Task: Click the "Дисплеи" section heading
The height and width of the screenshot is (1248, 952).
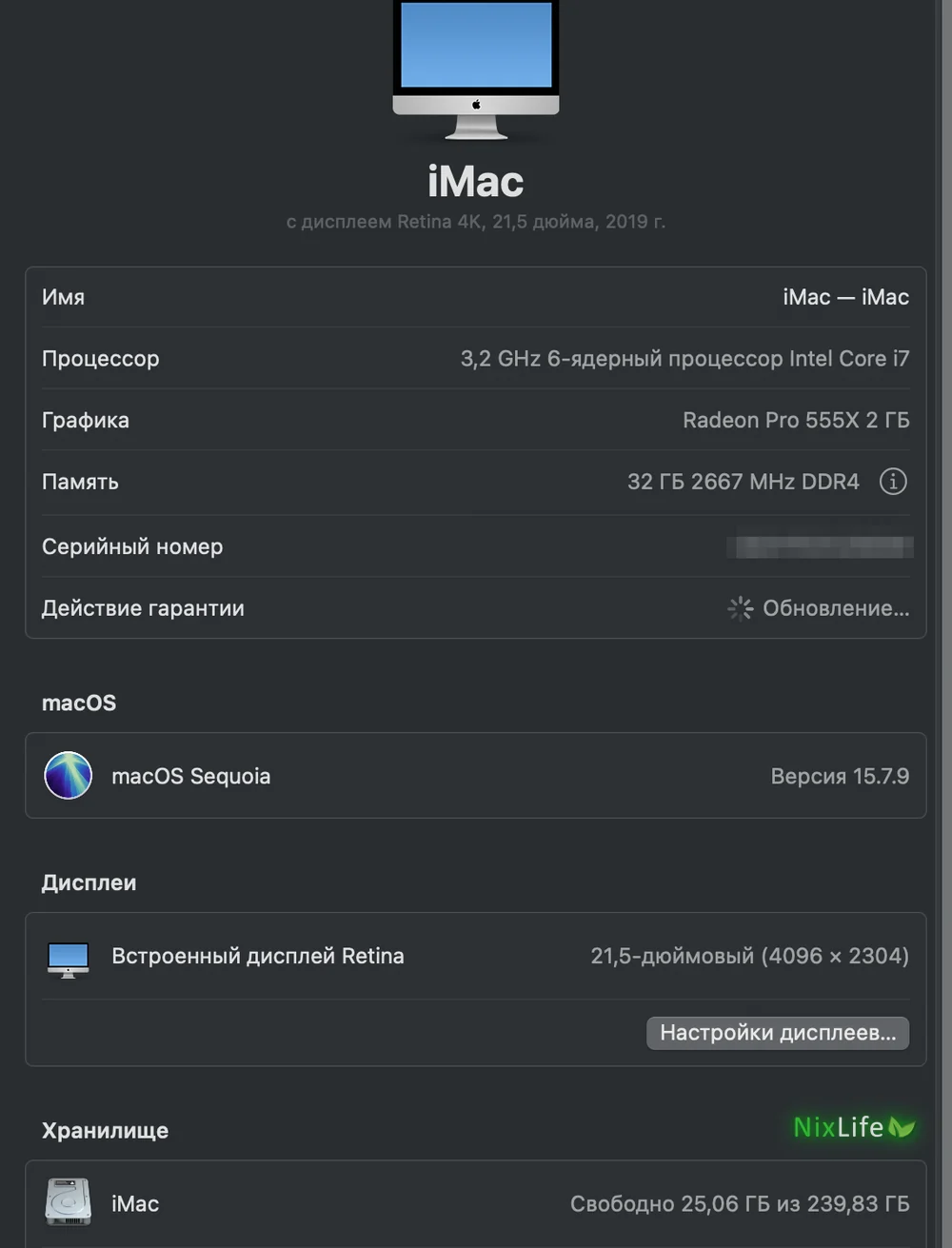Action: click(x=89, y=882)
